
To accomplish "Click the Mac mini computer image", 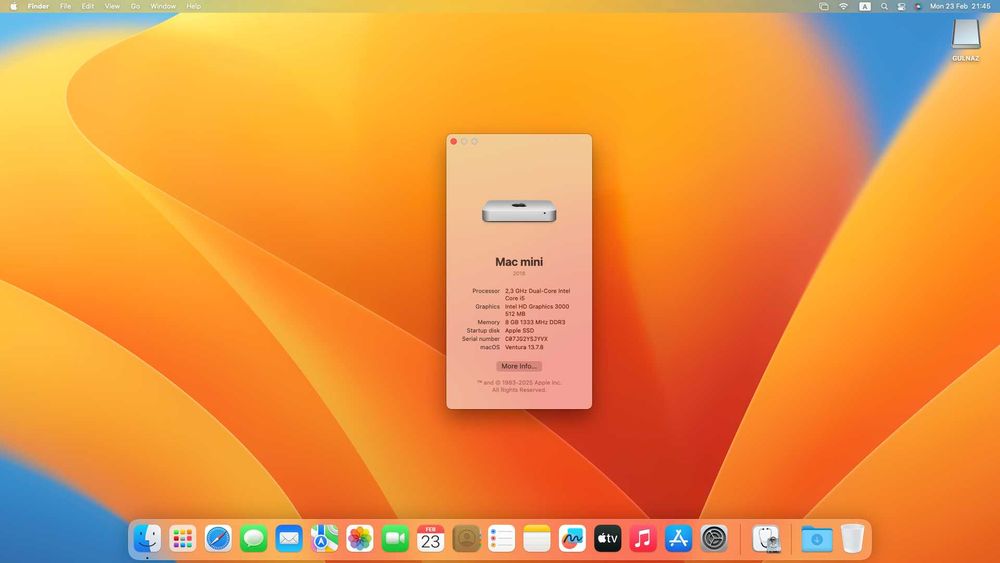I will point(519,212).
